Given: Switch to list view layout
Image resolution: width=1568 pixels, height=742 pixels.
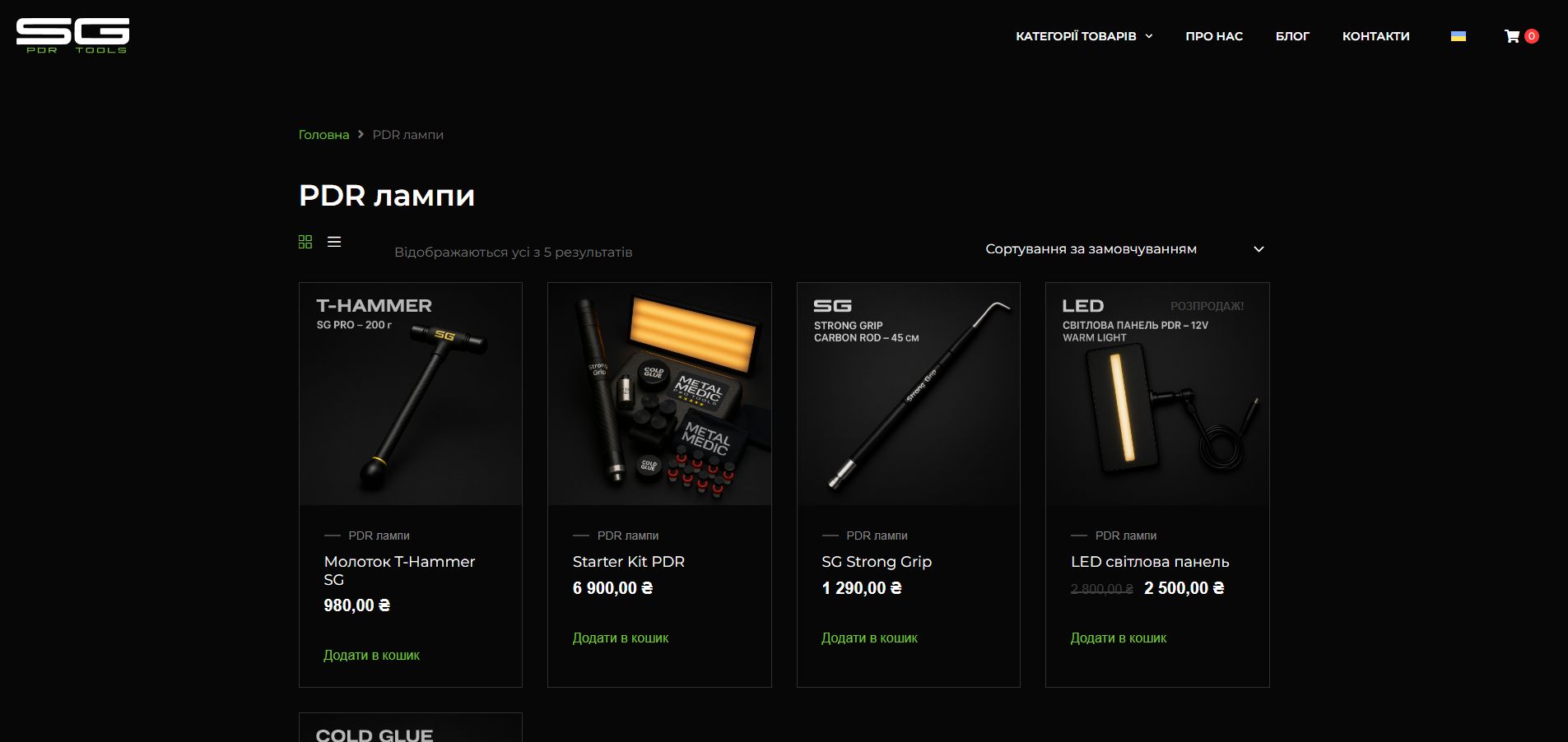Looking at the screenshot, I should (x=334, y=242).
